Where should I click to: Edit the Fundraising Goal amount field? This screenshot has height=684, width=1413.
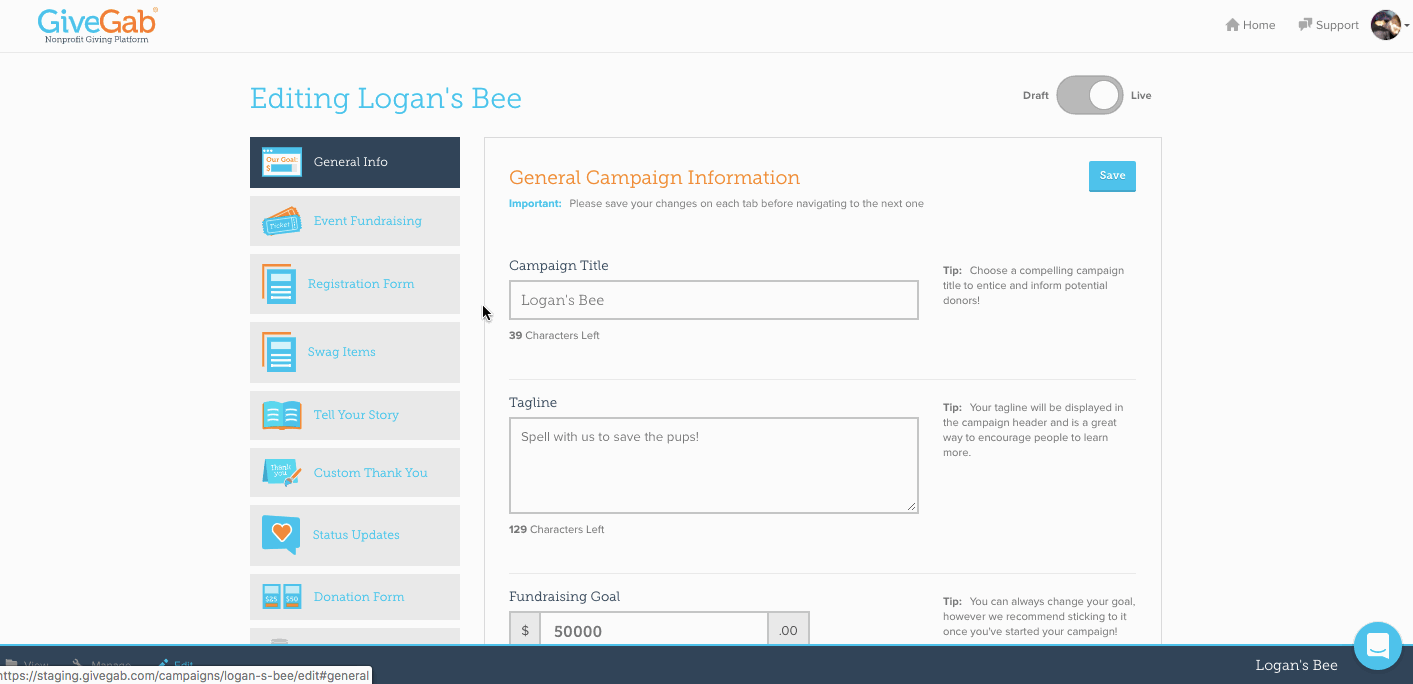654,631
